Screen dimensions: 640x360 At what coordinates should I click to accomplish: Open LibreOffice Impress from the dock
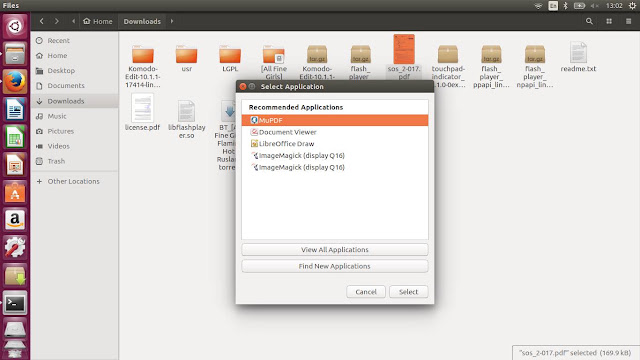click(x=15, y=165)
